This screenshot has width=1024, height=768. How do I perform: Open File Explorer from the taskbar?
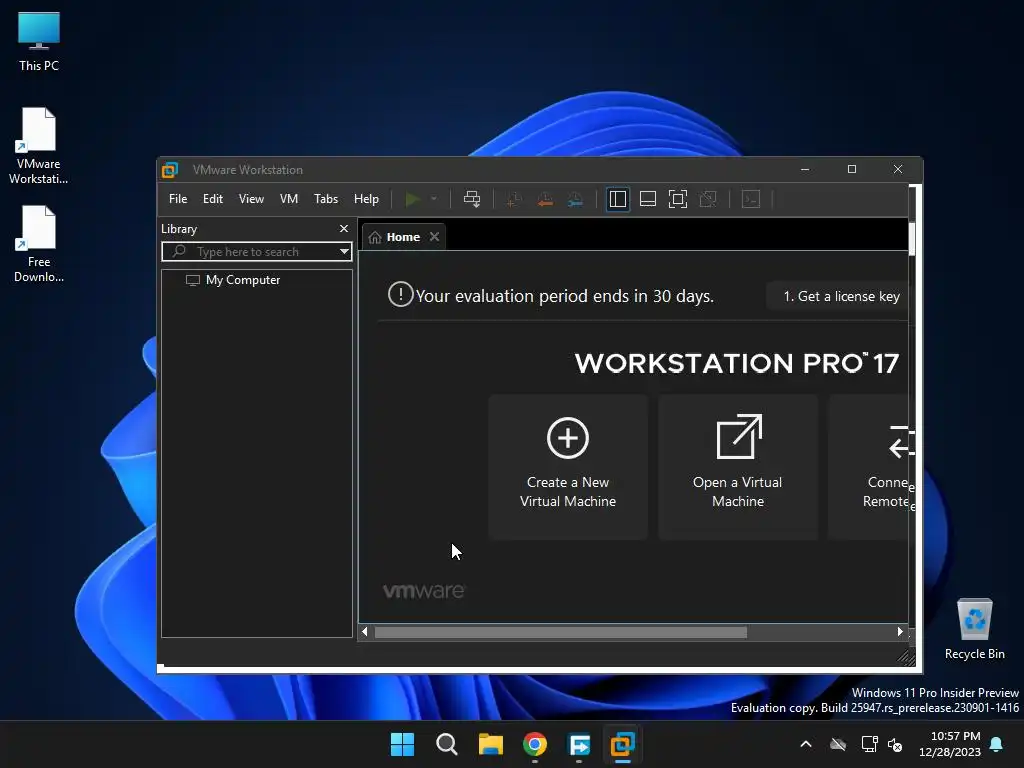[x=490, y=744]
